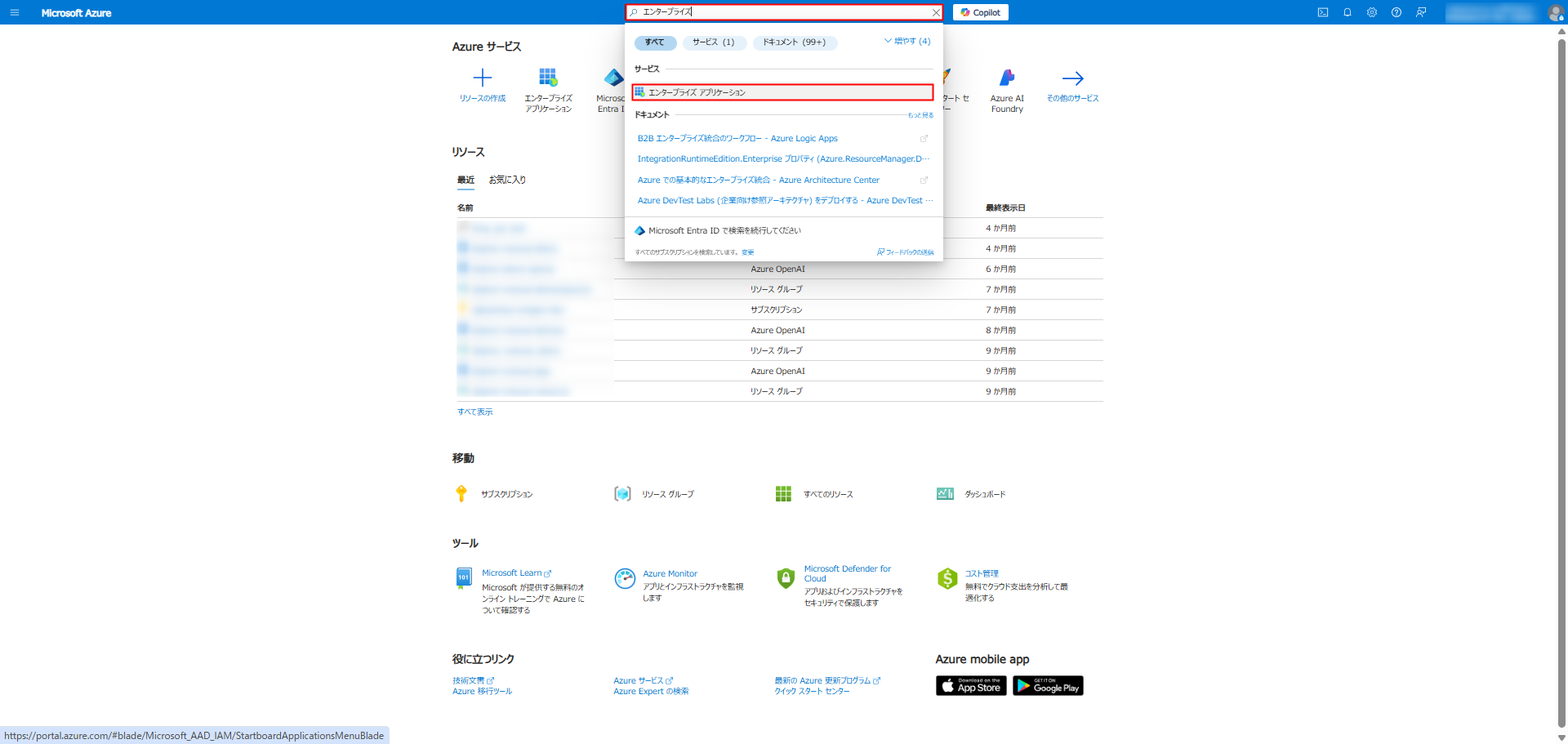Open コスト管理 link
The width and height of the screenshot is (1568, 744).
coord(982,574)
